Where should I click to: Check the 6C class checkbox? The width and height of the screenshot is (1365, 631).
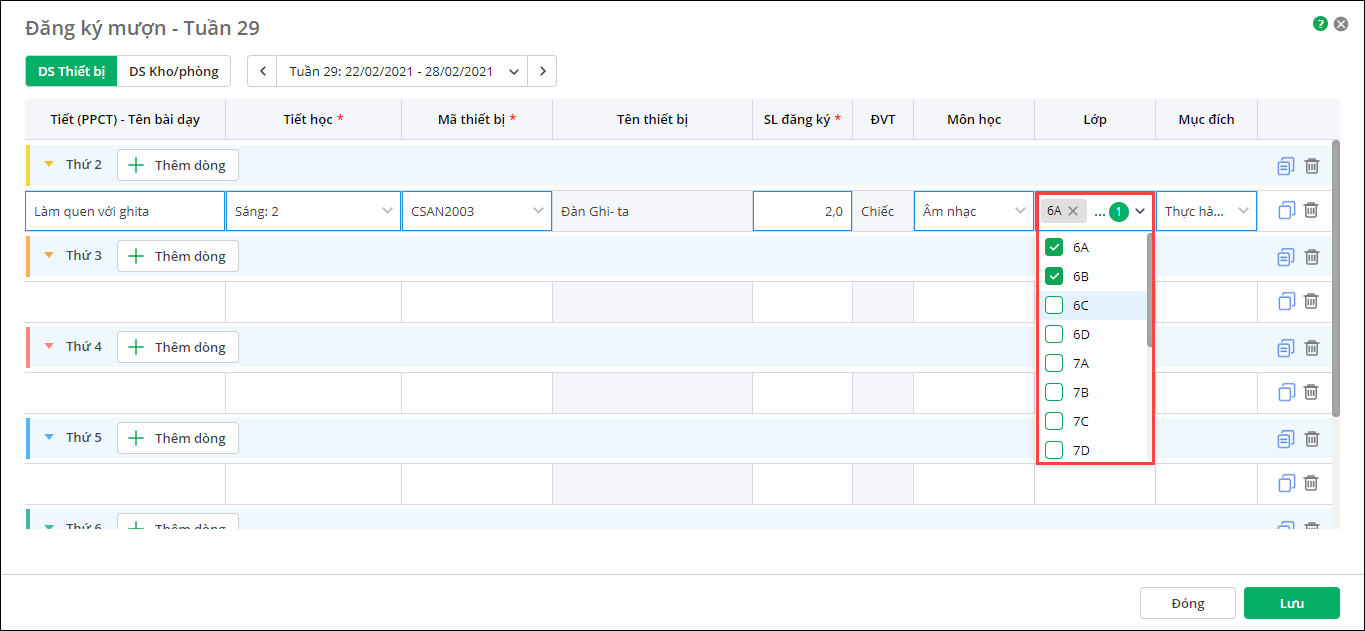pos(1054,305)
